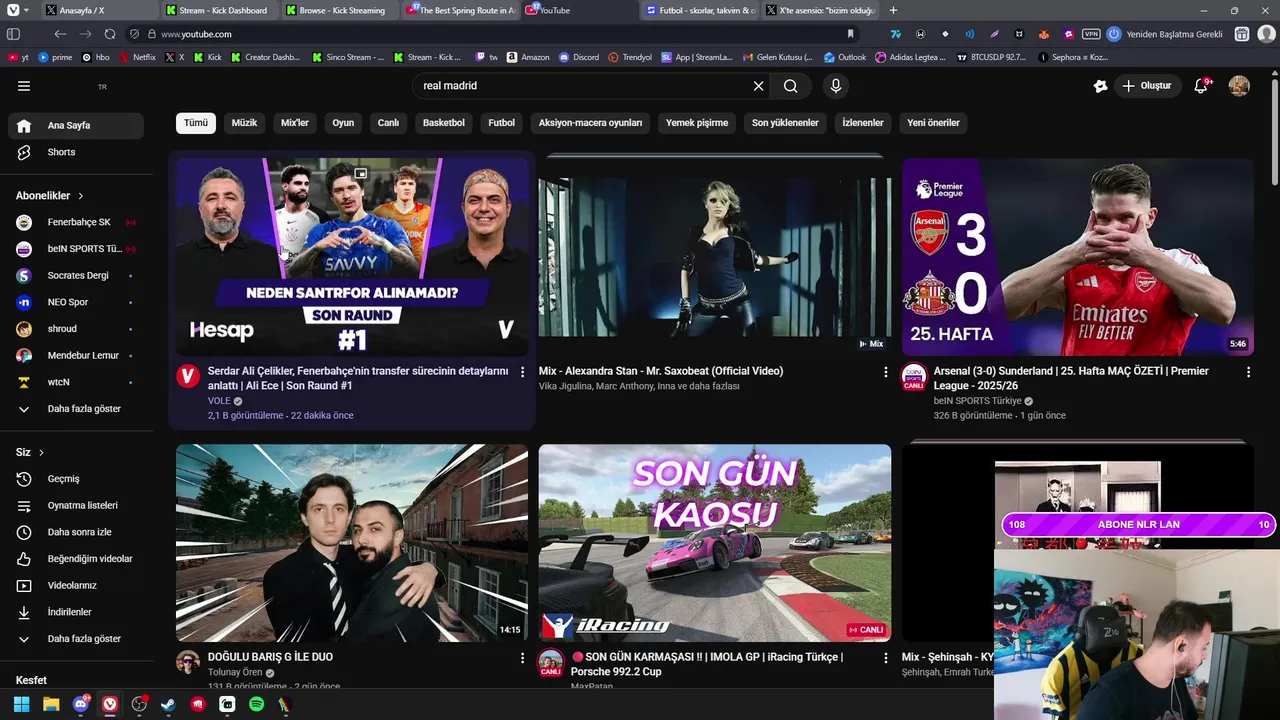The image size is (1280, 720).
Task: Open the iRacing SON GÜN KAOSU thumbnail
Action: click(715, 543)
